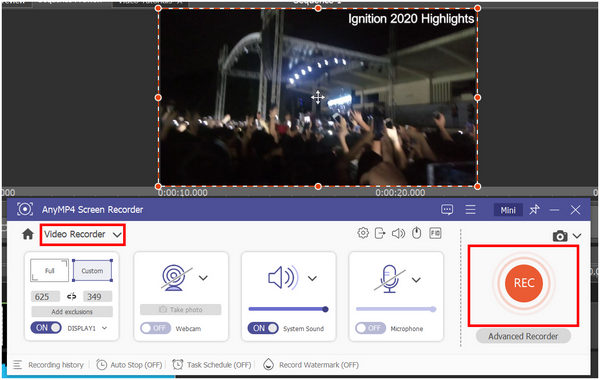600x380 pixels.
Task: Take a screenshot with camera icon
Action: [x=560, y=236]
